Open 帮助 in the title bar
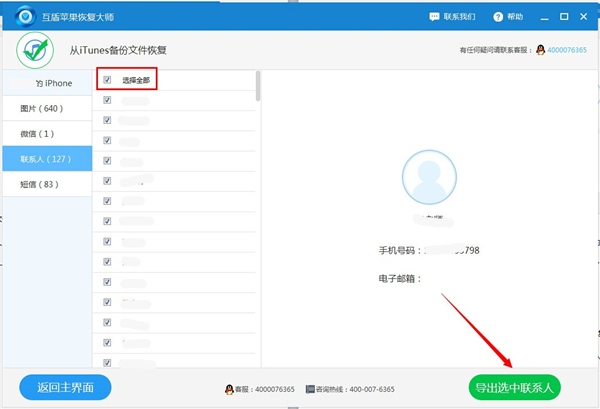The image size is (600, 409). coord(515,17)
